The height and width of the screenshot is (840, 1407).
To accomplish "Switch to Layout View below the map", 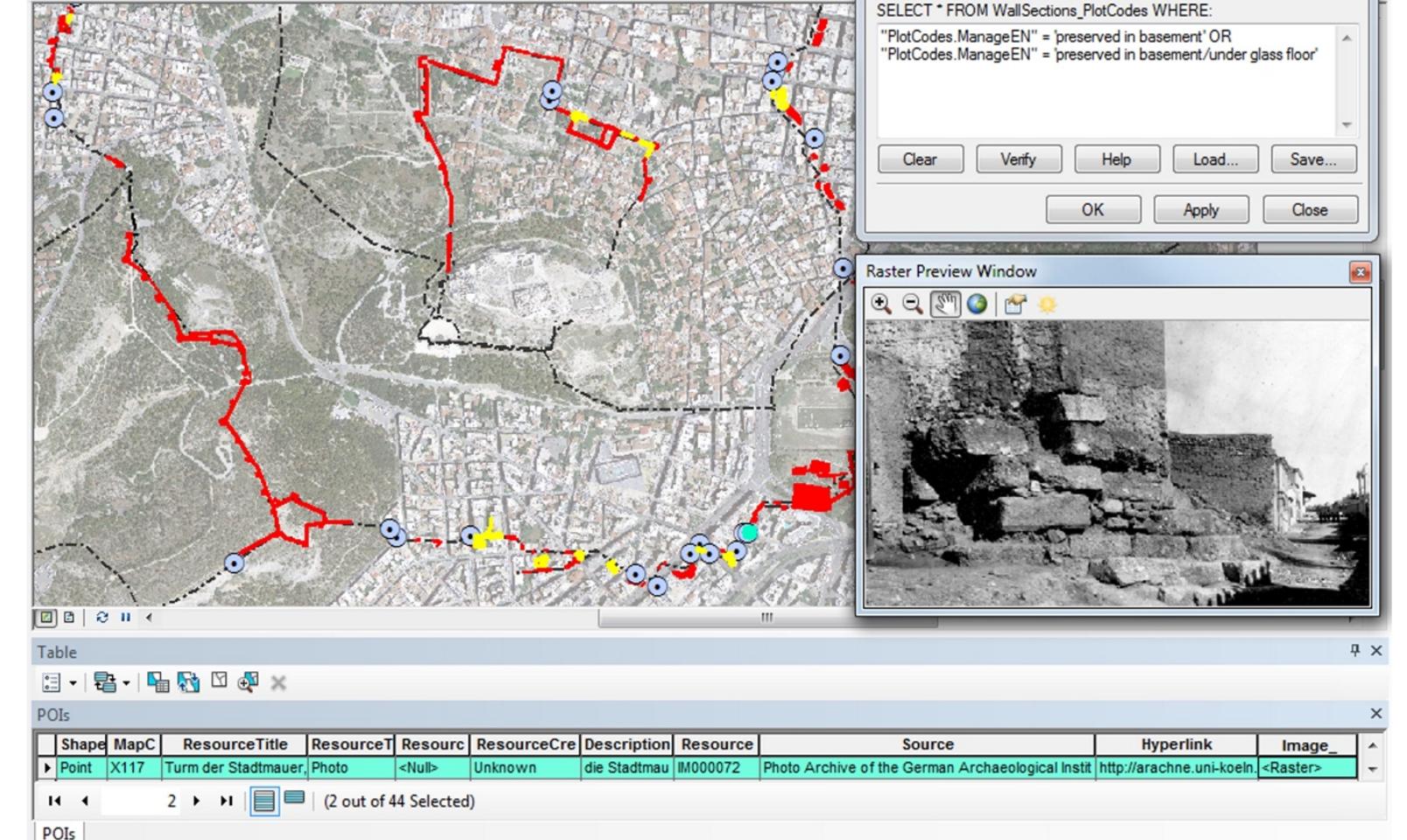I will [x=70, y=617].
